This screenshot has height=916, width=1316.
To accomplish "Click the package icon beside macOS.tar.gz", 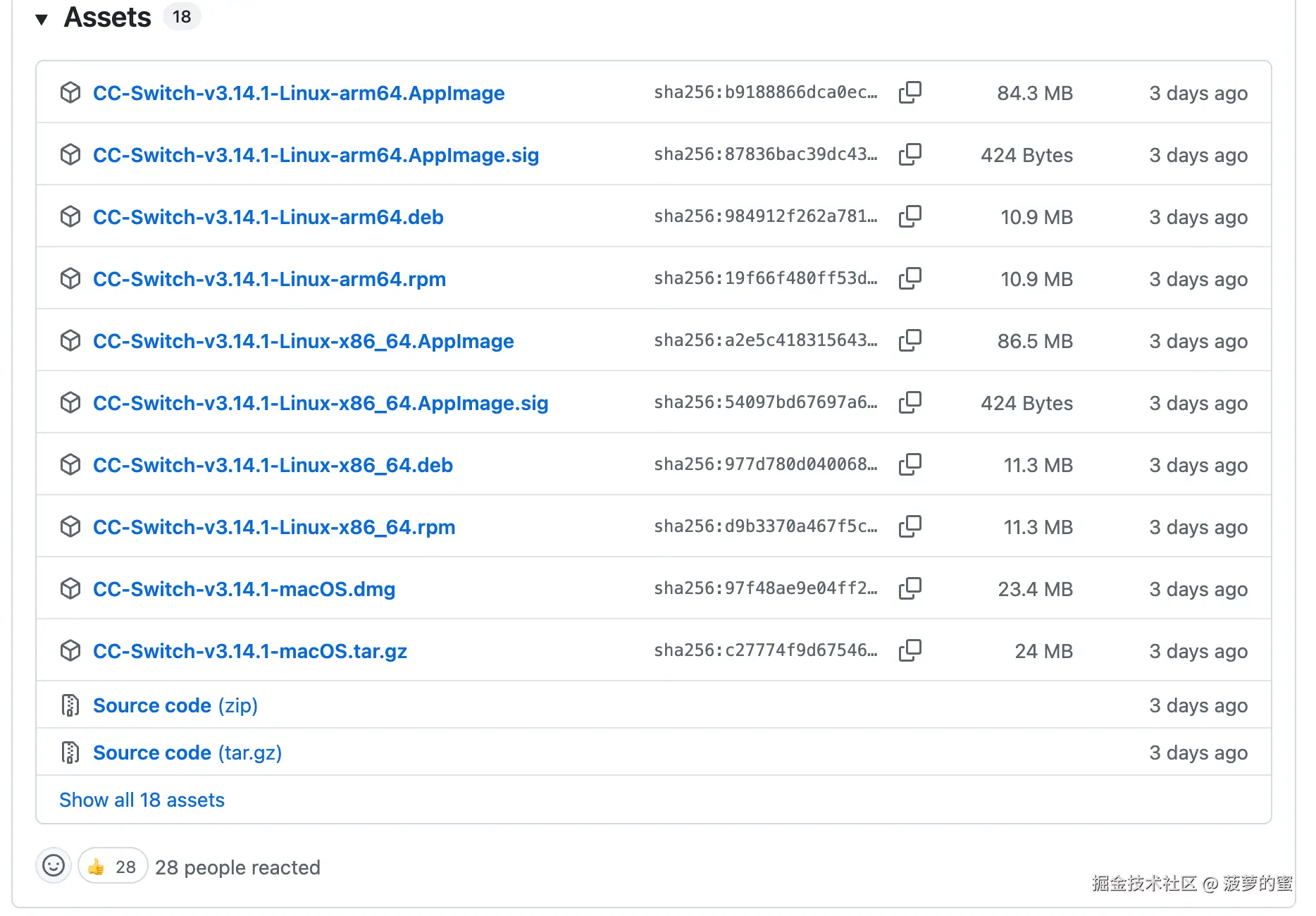I will [70, 650].
